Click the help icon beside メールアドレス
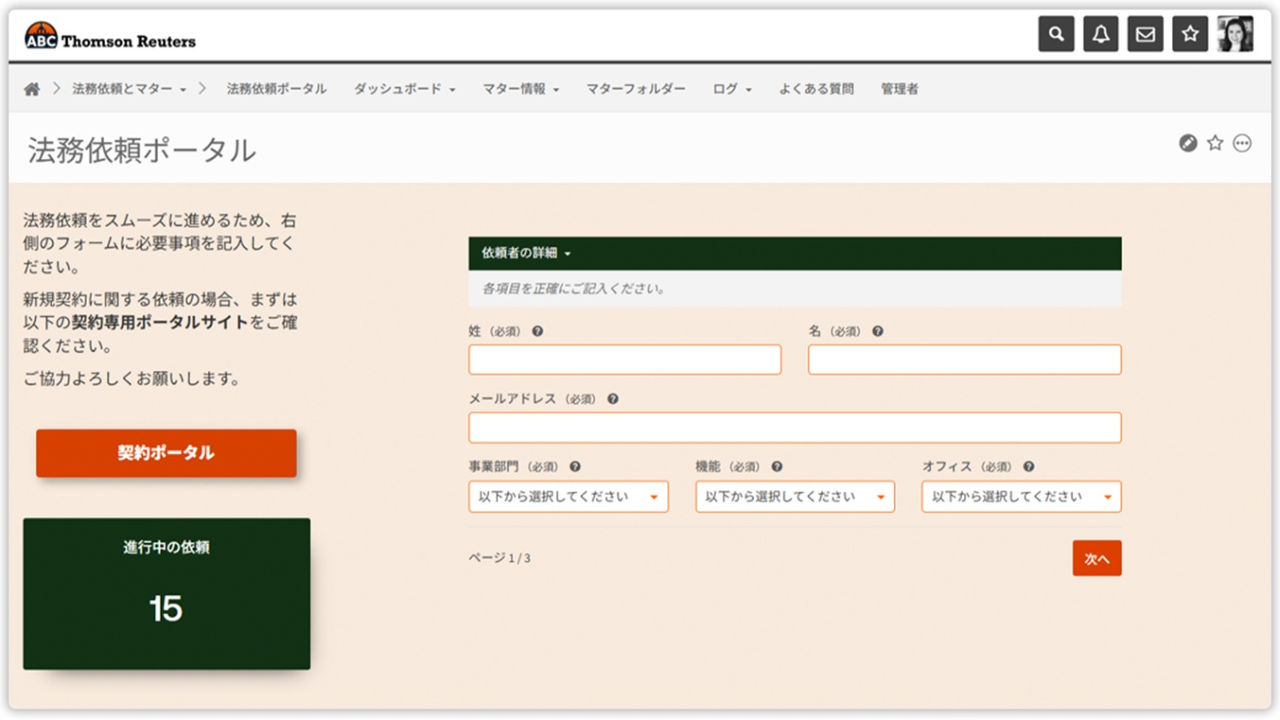Image resolution: width=1280 pixels, height=720 pixels. coord(612,398)
